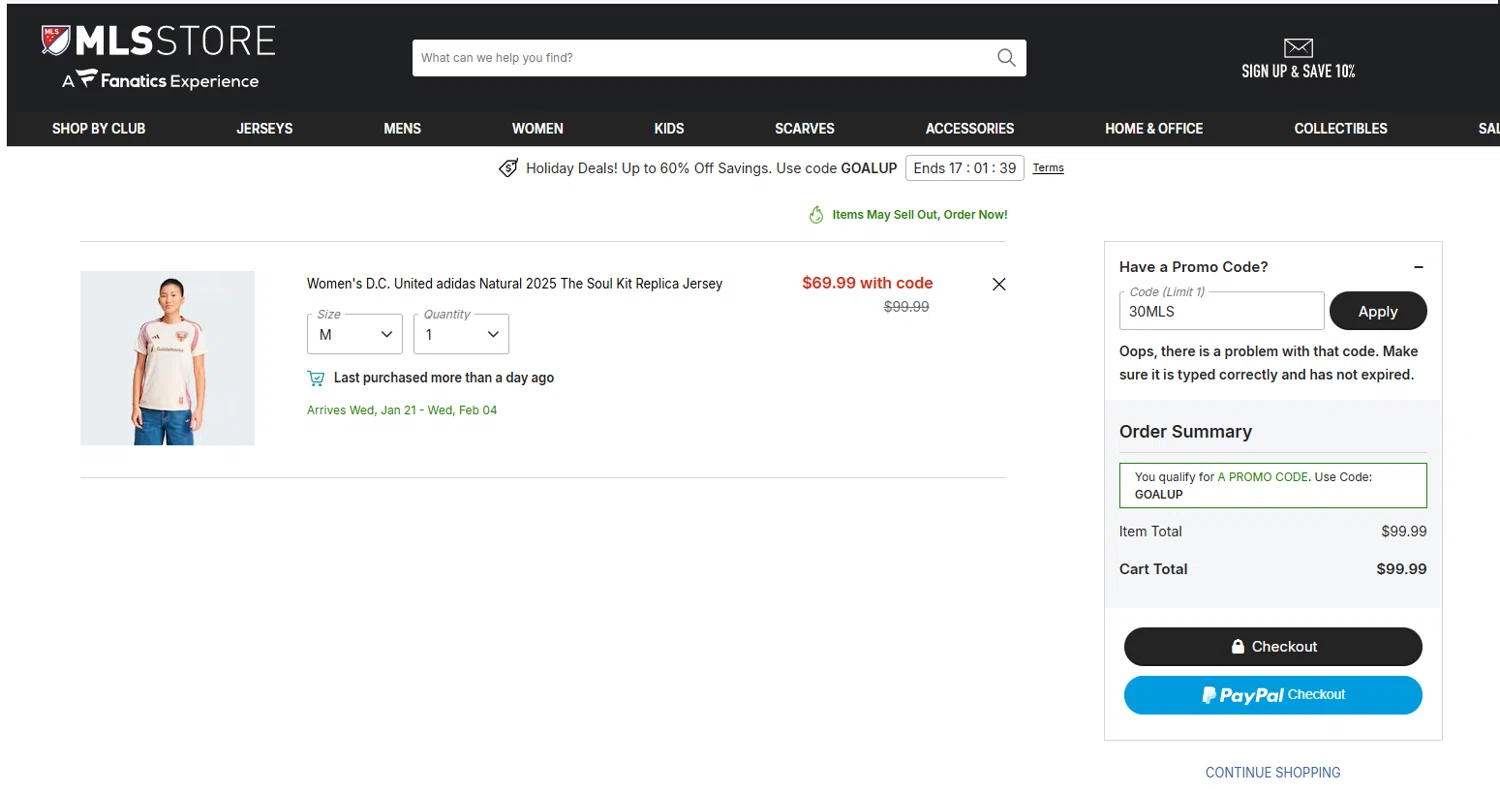This screenshot has width=1500, height=789.
Task: Click the MLS Store logo
Action: 158,41
